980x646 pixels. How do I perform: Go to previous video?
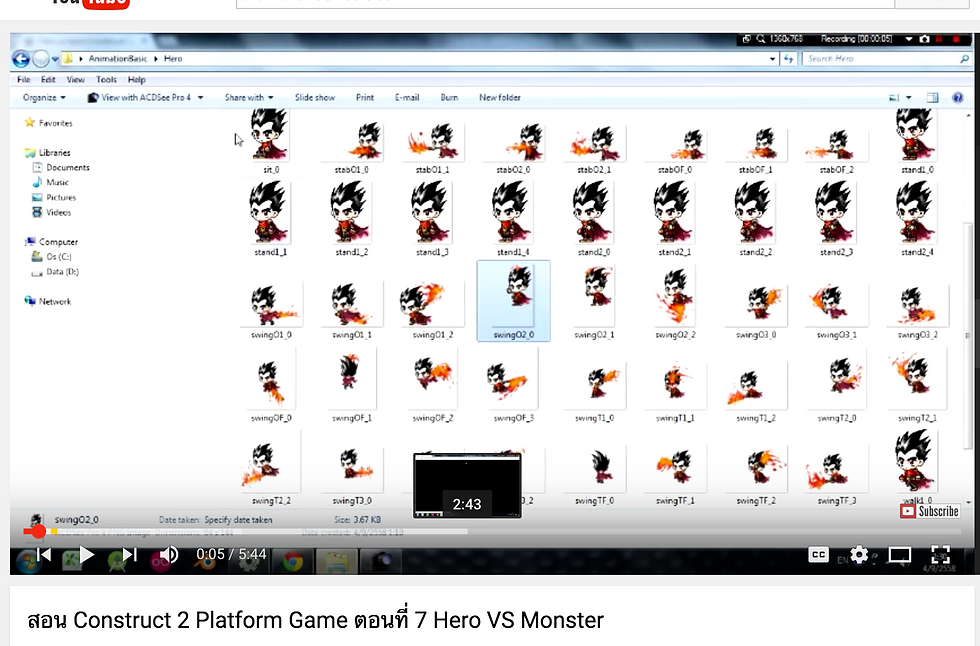coord(44,555)
